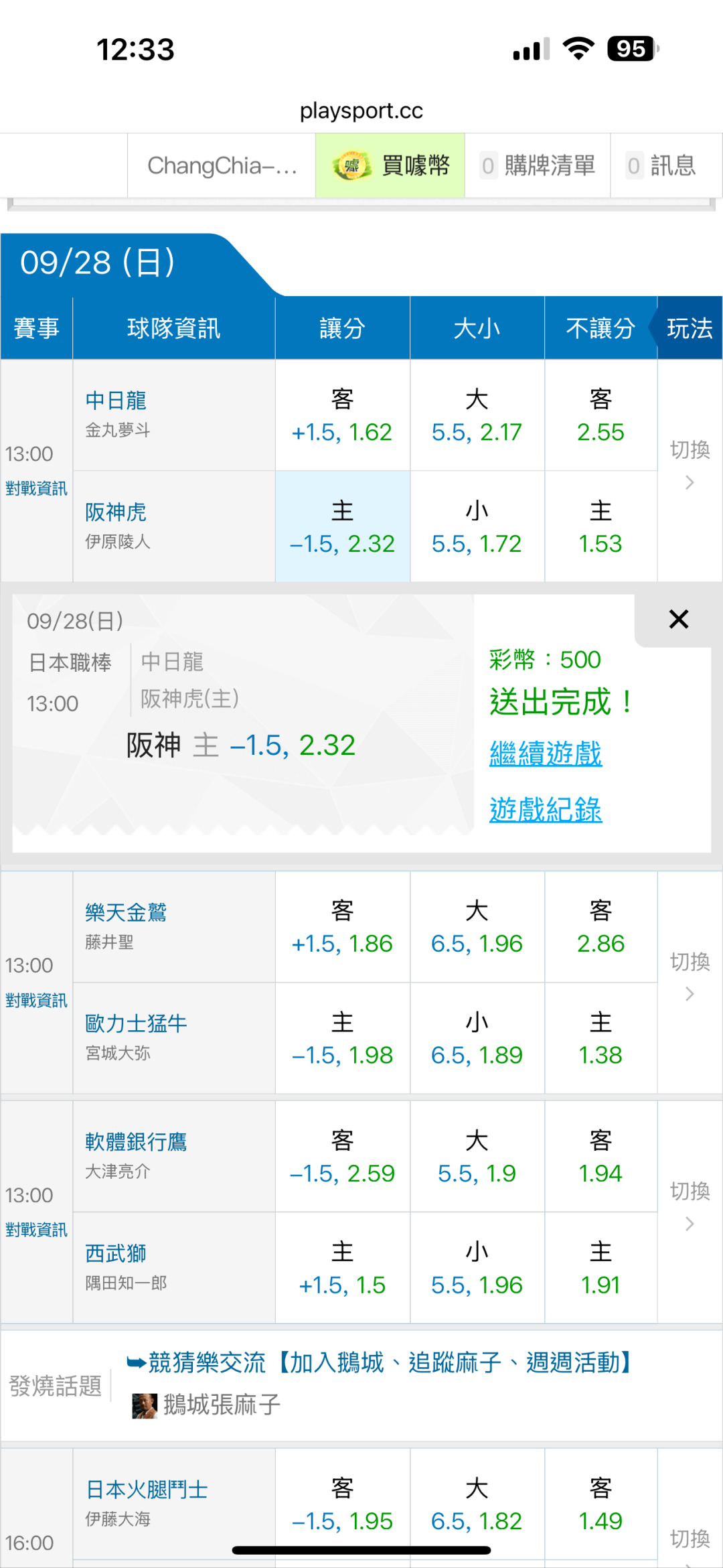Open 購牌清單 list
723x1568 pixels.
[538, 166]
